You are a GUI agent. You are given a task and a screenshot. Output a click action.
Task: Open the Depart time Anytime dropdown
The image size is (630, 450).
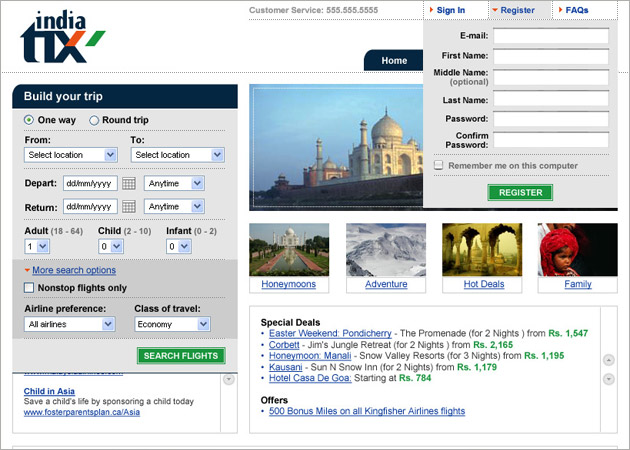[x=174, y=183]
